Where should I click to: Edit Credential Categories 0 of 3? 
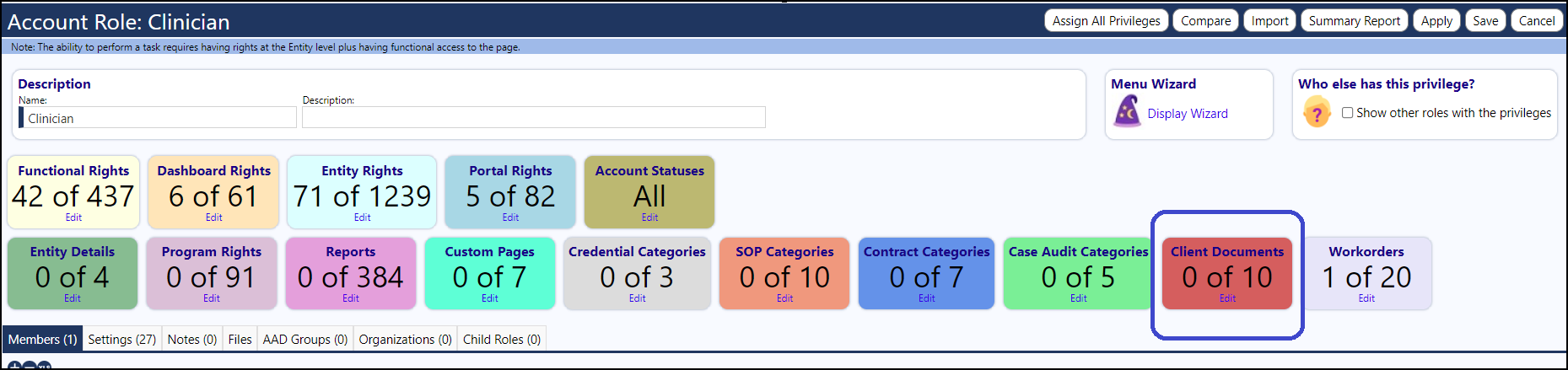coord(637,298)
